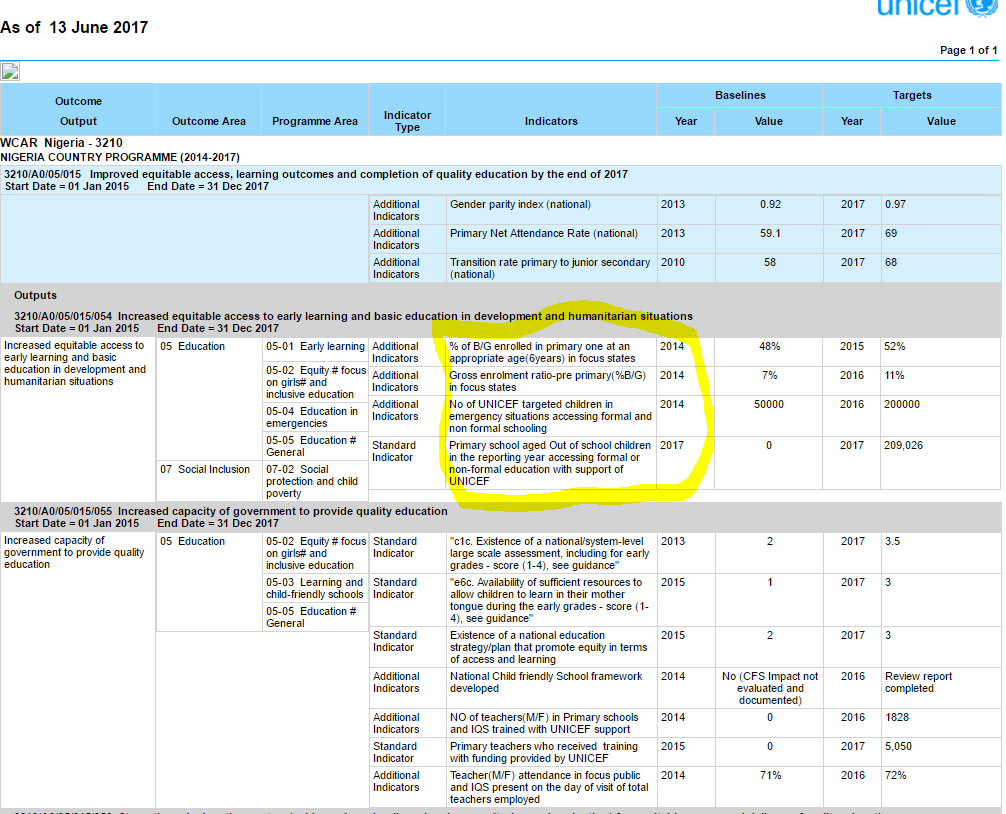The image size is (1006, 814).
Task: Select the Programme Area header
Action: click(315, 121)
